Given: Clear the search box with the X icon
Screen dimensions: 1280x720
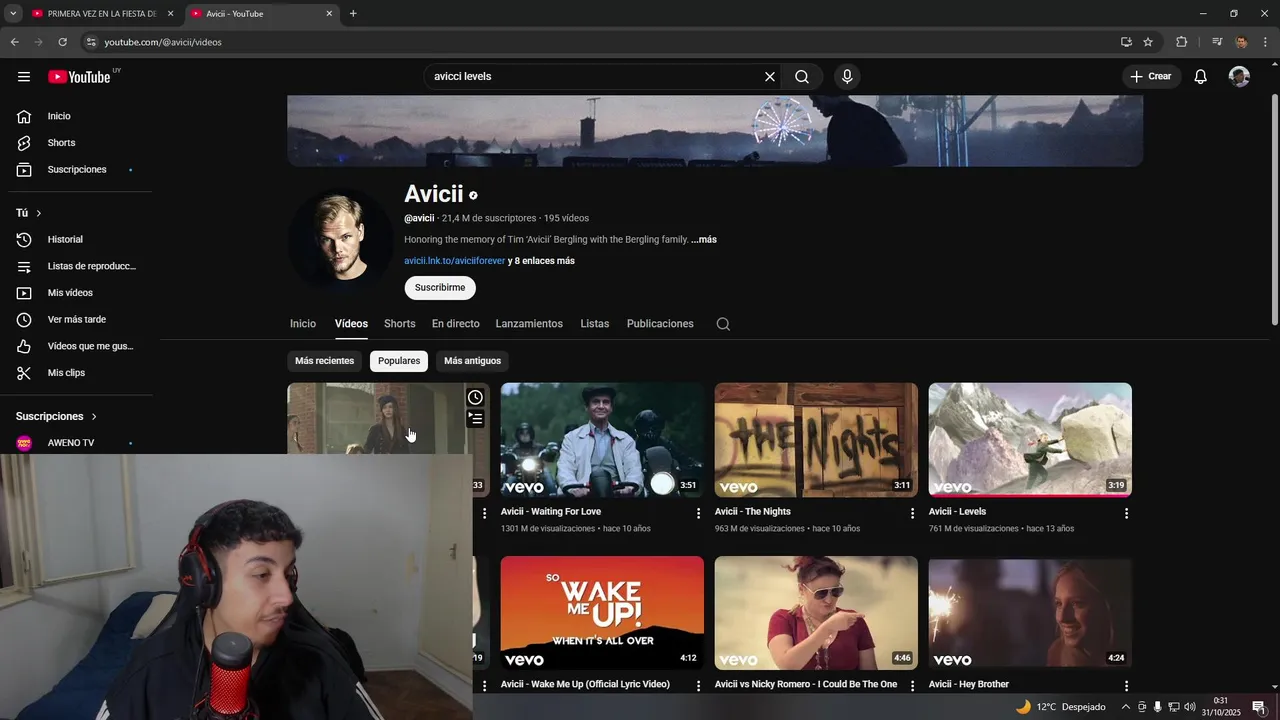Looking at the screenshot, I should tap(770, 77).
